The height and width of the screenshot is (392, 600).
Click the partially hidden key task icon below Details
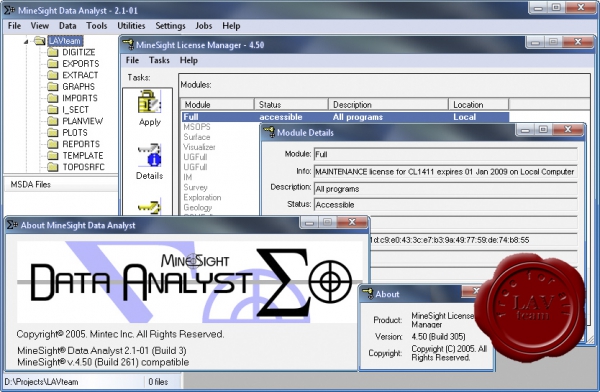tap(149, 207)
